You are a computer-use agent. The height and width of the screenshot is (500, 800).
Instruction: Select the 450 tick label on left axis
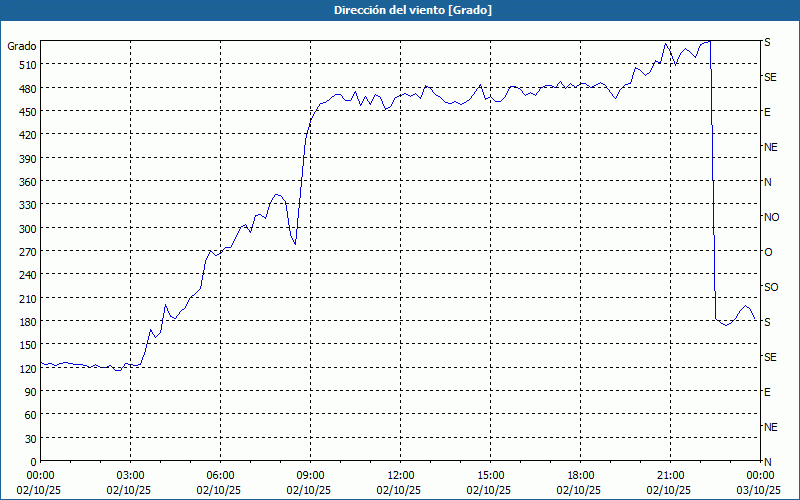pos(26,112)
